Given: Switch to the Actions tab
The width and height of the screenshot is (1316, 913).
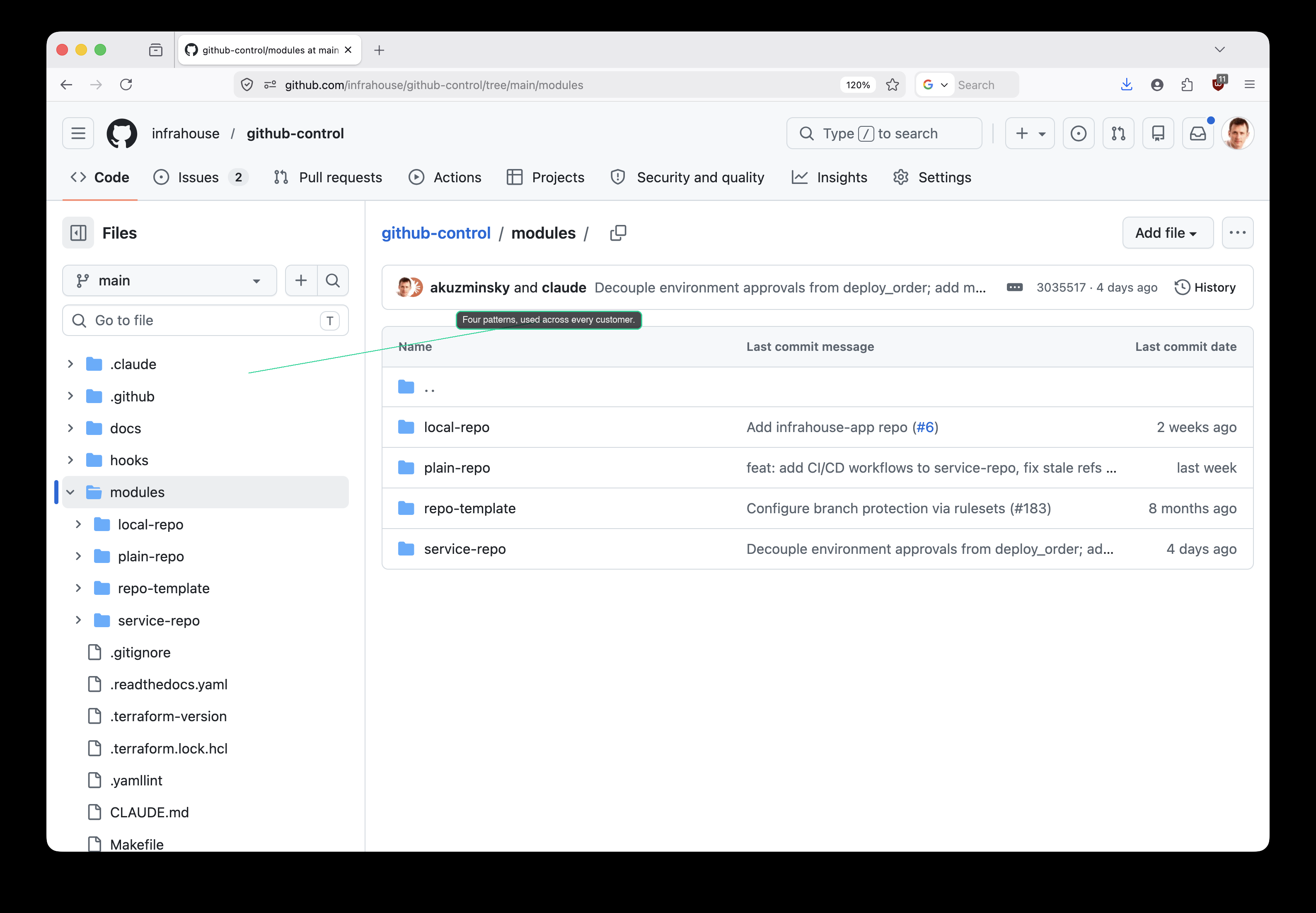Looking at the screenshot, I should click(445, 177).
